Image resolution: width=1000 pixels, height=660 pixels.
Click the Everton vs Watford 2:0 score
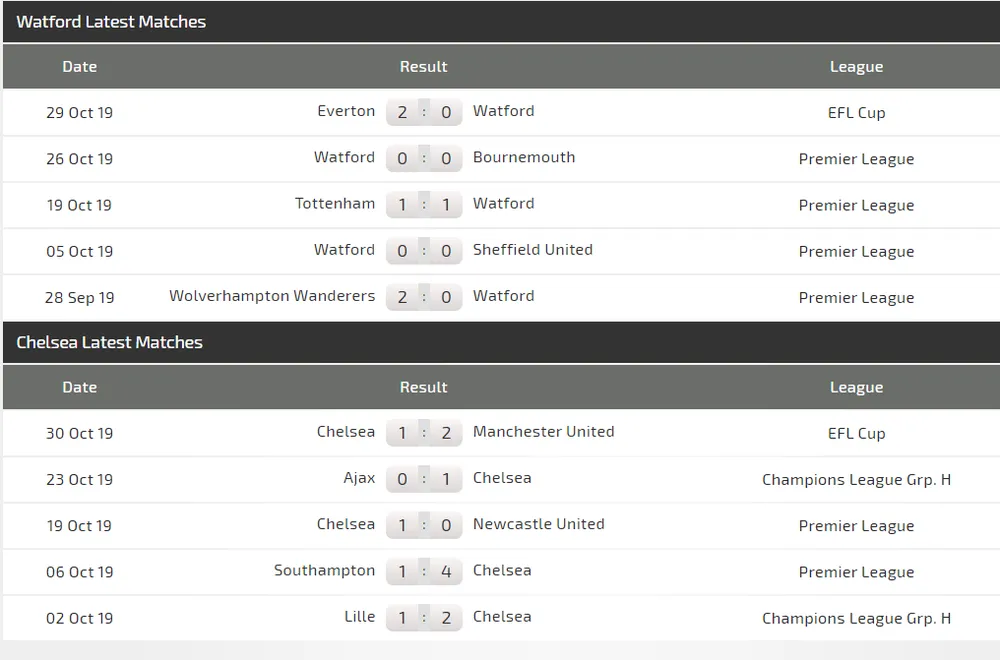point(424,112)
